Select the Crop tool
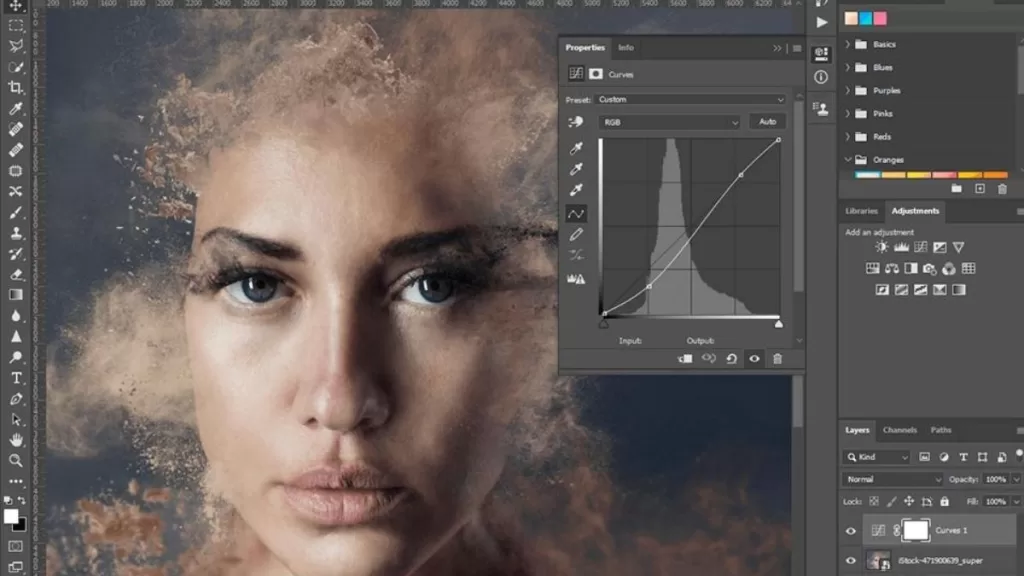This screenshot has width=1024, height=576. click(x=16, y=88)
